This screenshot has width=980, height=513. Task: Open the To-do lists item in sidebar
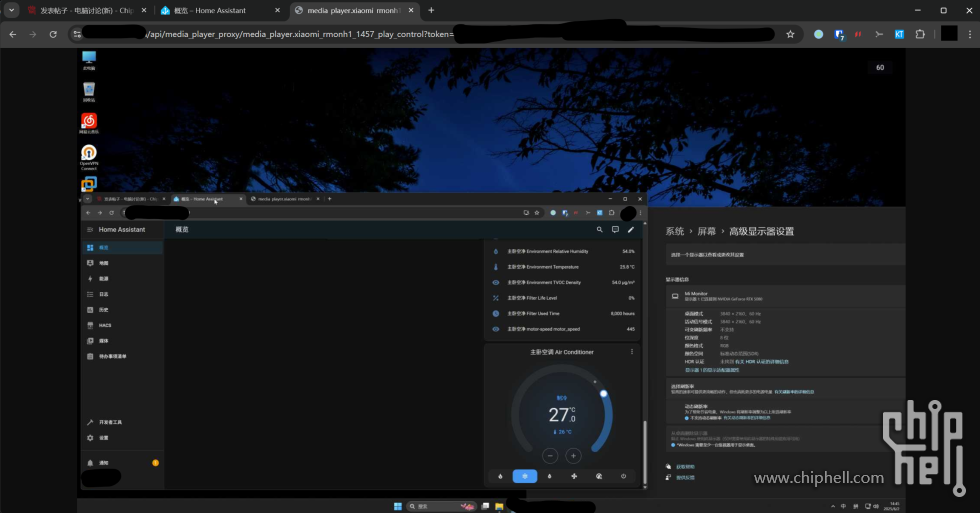pos(122,357)
